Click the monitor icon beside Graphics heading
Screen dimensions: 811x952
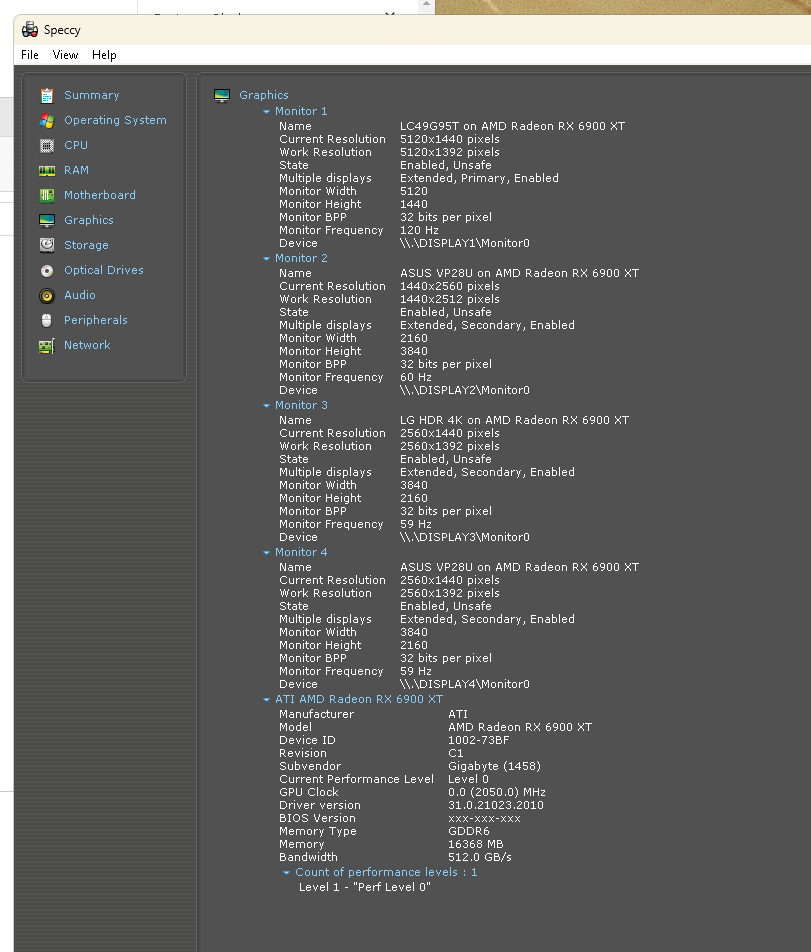coord(222,95)
